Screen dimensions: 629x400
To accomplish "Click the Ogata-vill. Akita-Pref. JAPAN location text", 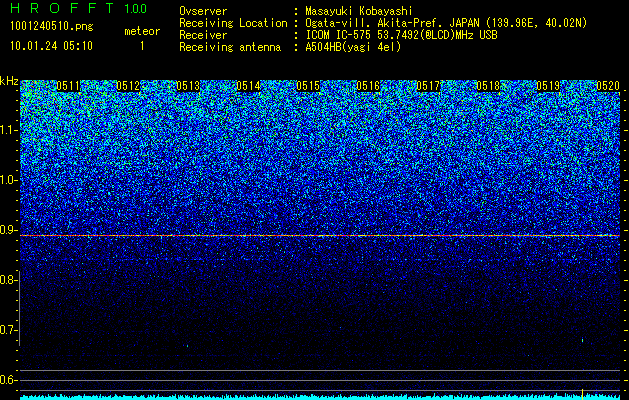I will (x=446, y=23).
